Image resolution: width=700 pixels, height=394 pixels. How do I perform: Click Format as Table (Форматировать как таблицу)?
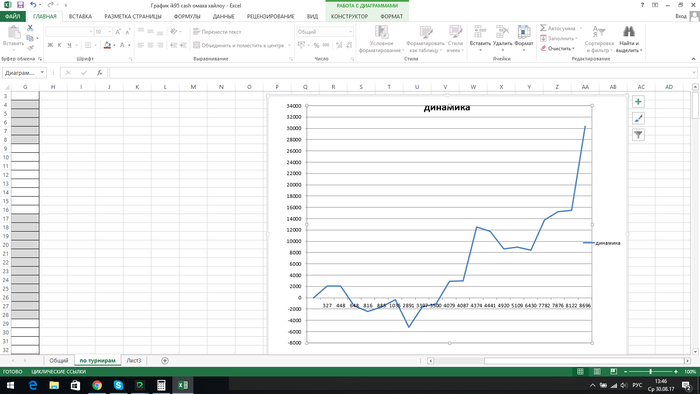coord(425,39)
